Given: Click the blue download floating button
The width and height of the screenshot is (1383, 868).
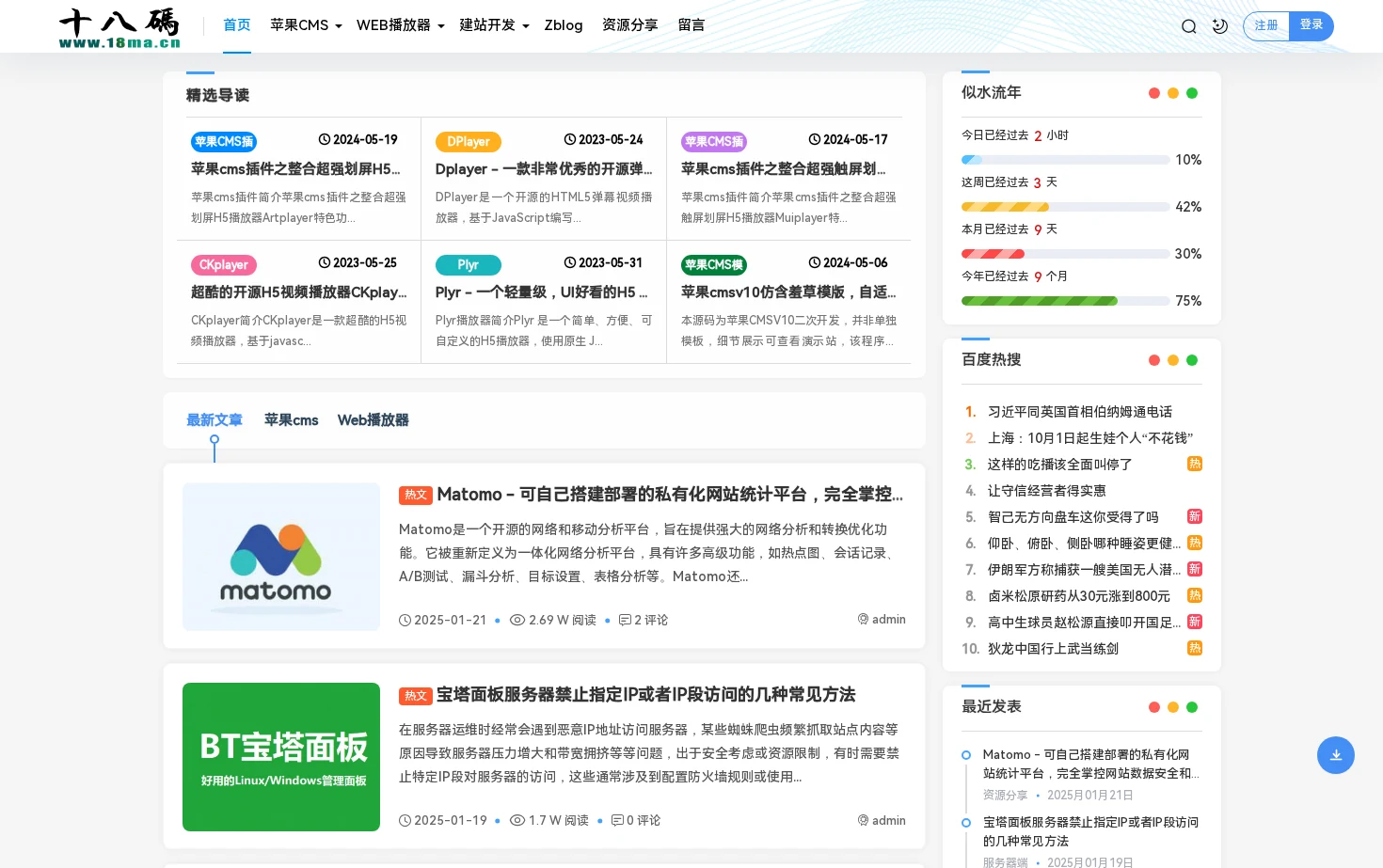Looking at the screenshot, I should [x=1335, y=755].
